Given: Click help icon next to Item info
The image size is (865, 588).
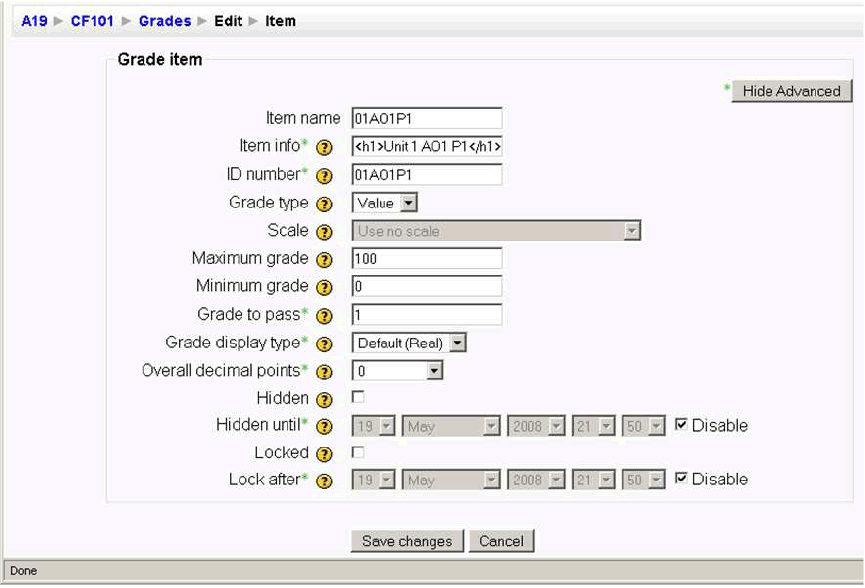Looking at the screenshot, I should pyautogui.click(x=324, y=148).
